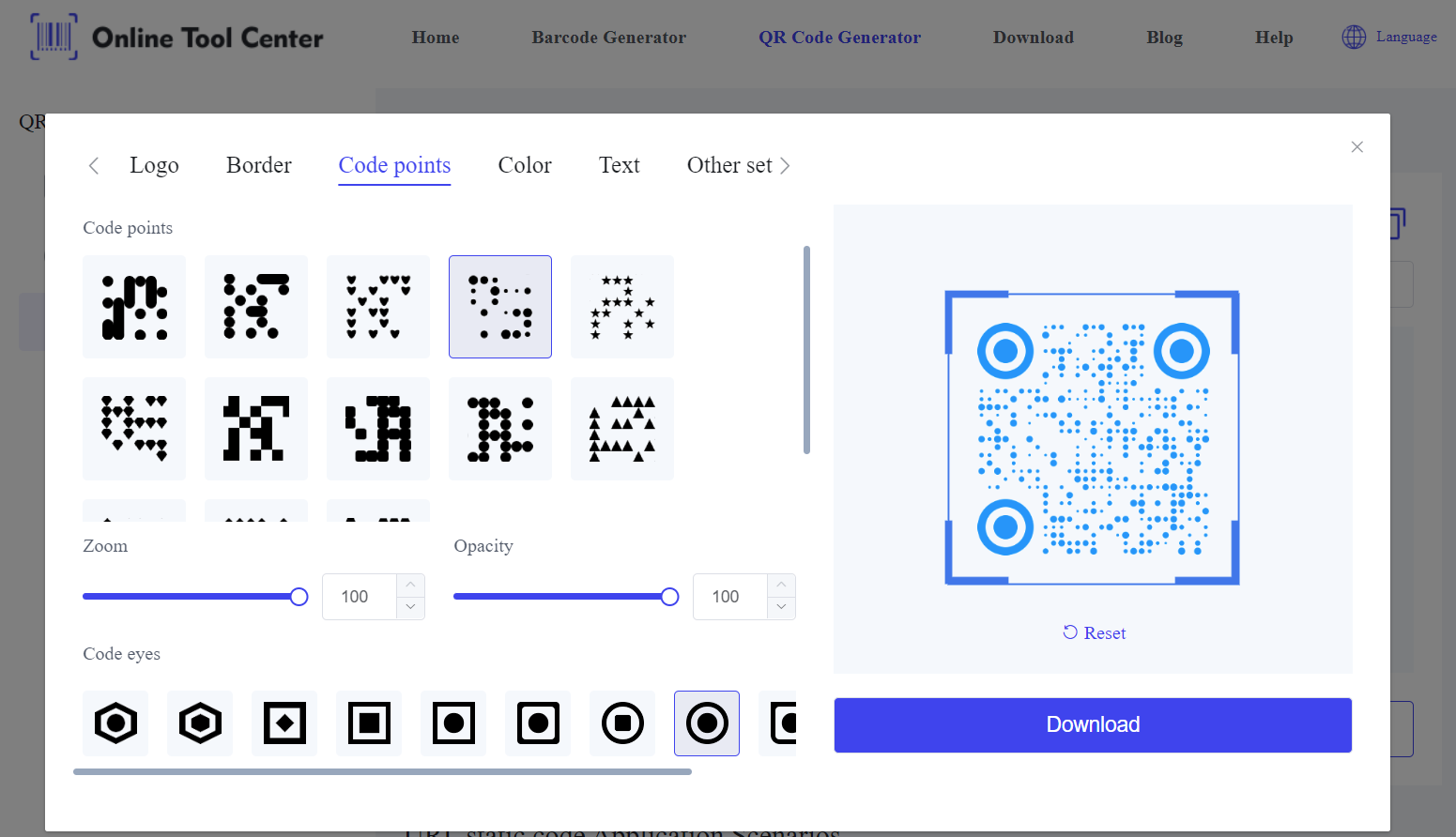Click the blue Download button
This screenshot has height=837, width=1456.
(1093, 725)
